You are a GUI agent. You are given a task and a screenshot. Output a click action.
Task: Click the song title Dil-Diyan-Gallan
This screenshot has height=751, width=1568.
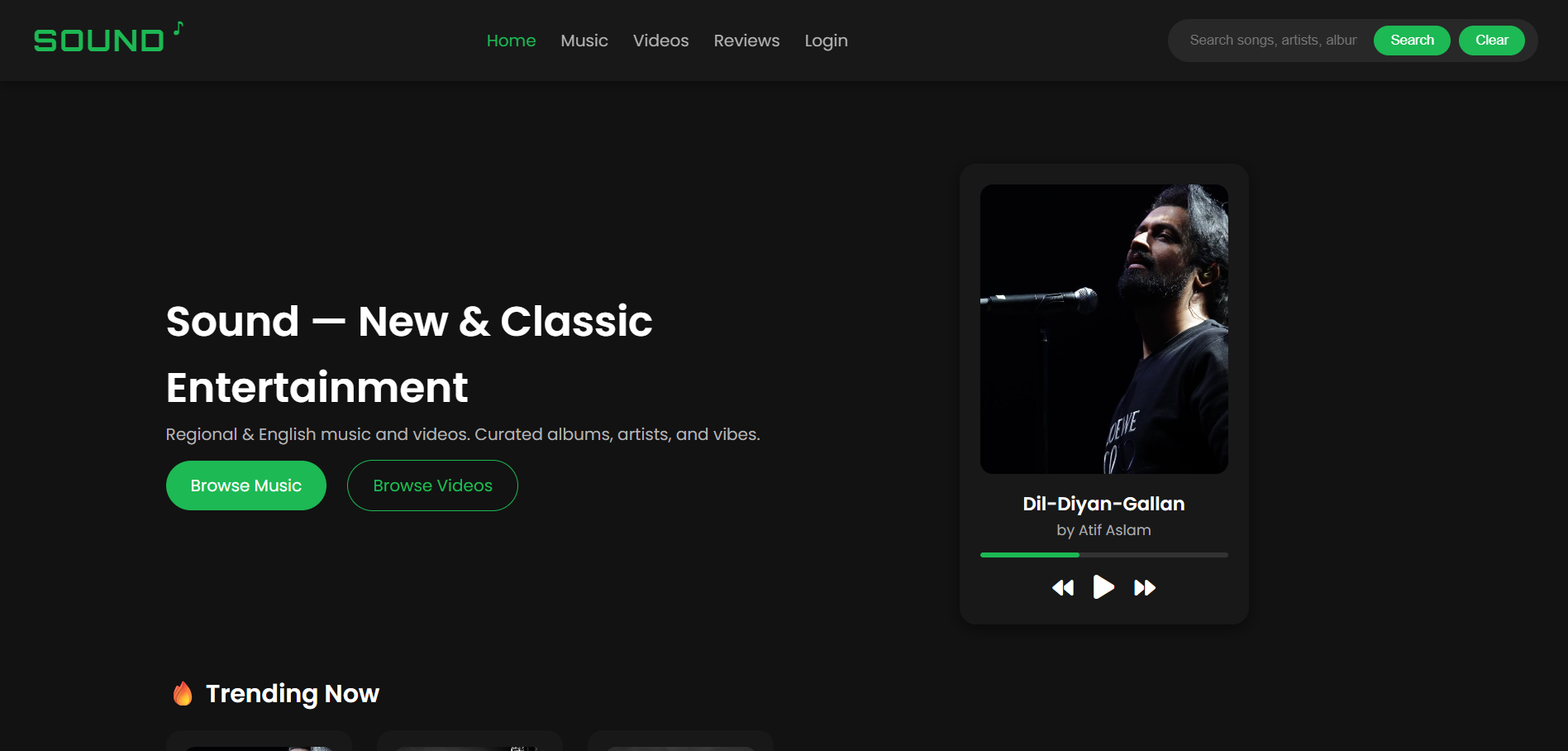(x=1103, y=504)
